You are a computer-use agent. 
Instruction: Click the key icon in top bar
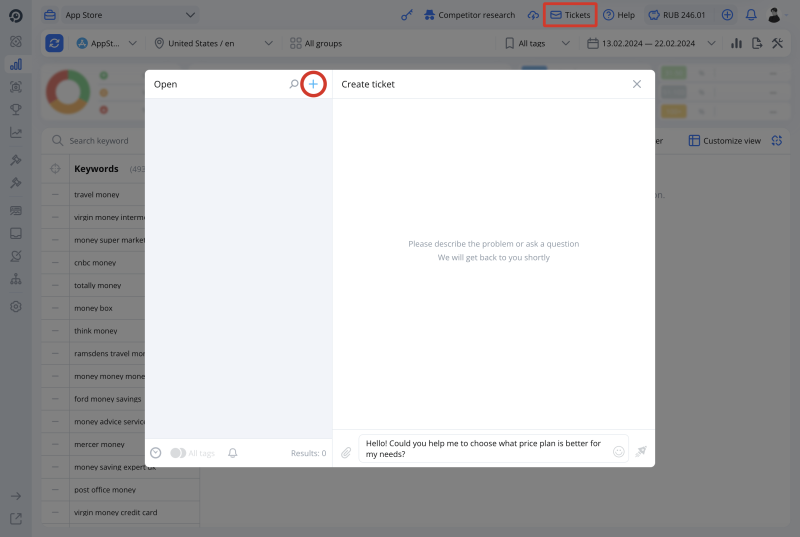(x=407, y=15)
